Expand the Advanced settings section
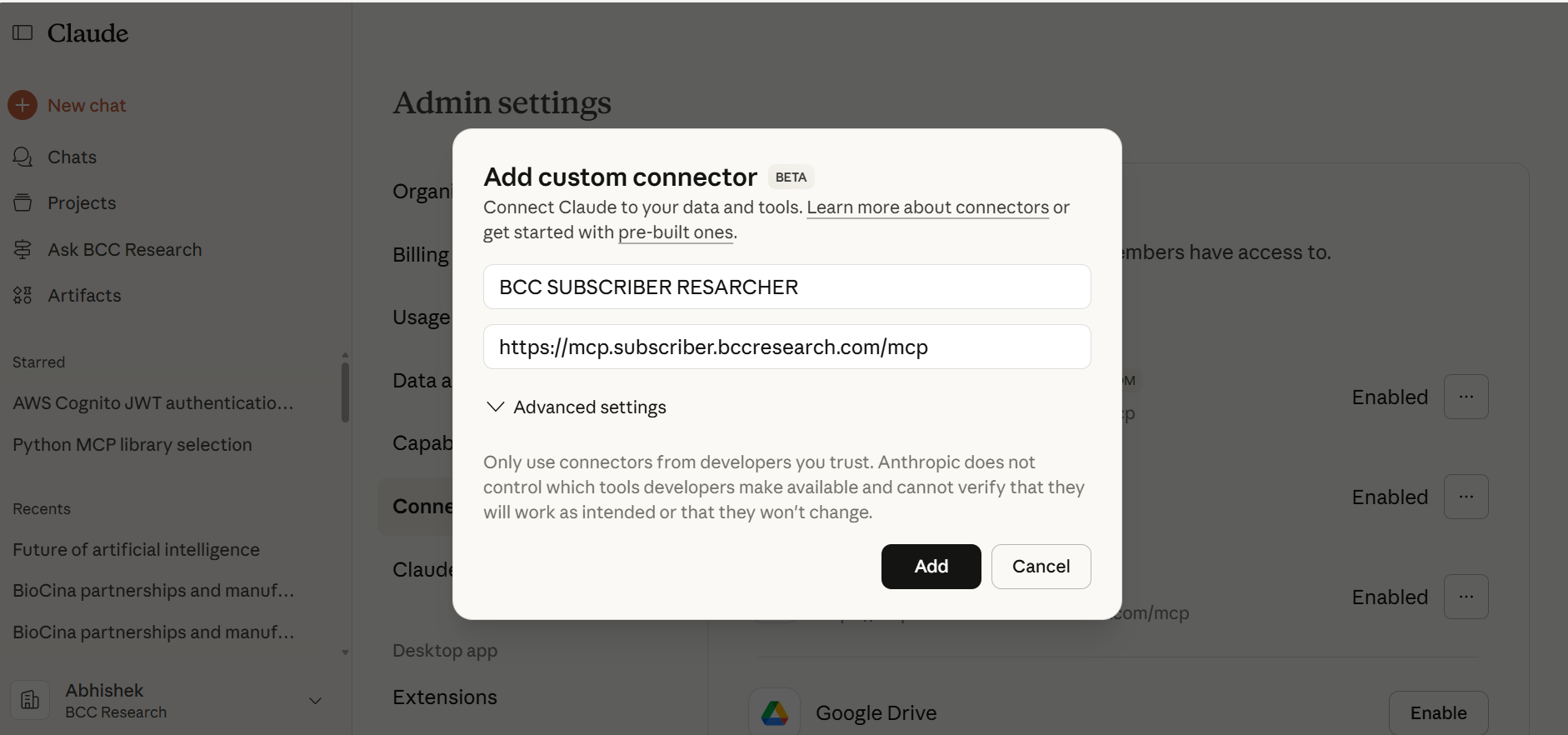Image resolution: width=1568 pixels, height=735 pixels. point(576,407)
